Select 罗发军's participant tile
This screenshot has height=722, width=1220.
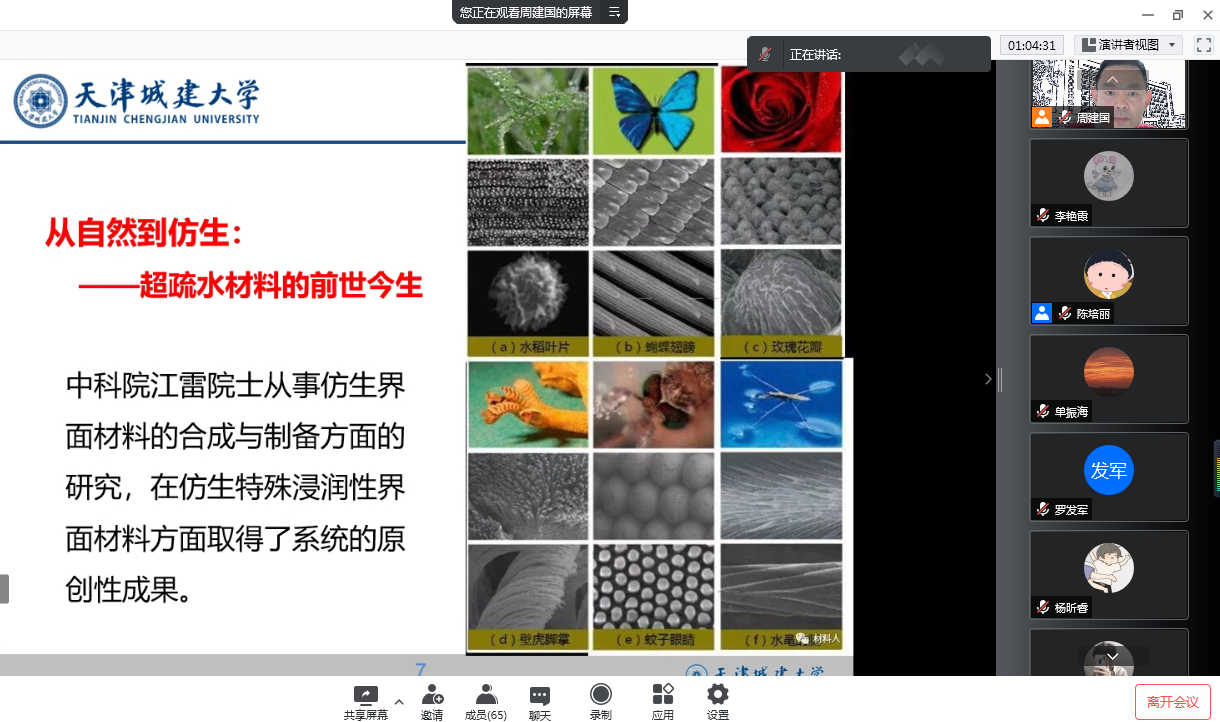pos(1109,477)
